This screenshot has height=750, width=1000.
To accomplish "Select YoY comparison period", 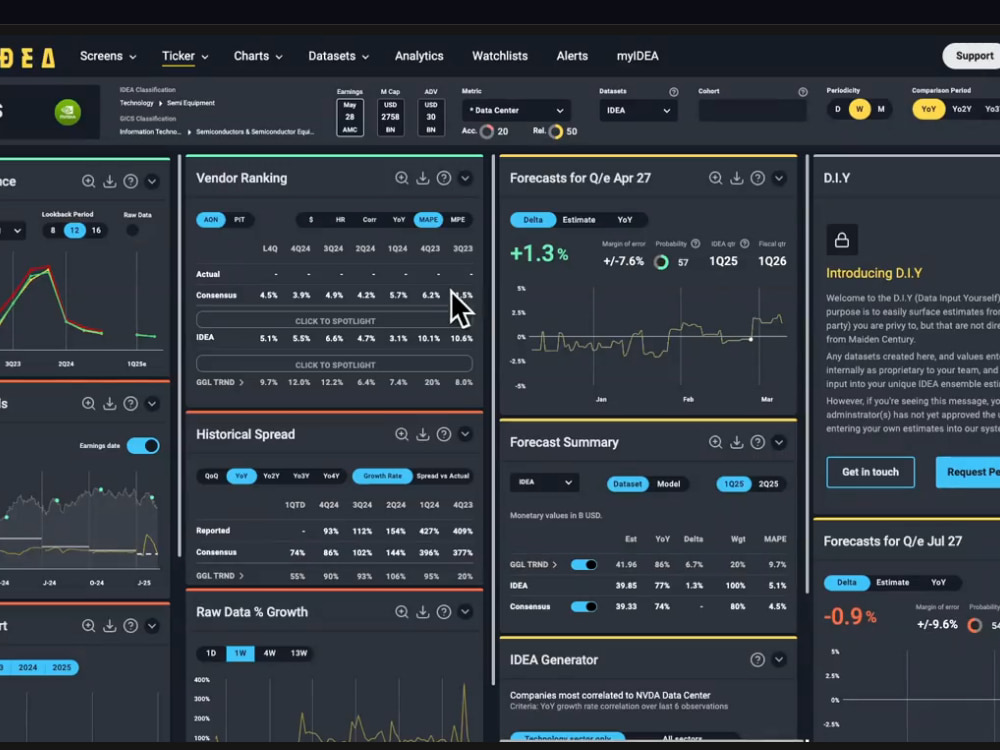I will point(929,109).
